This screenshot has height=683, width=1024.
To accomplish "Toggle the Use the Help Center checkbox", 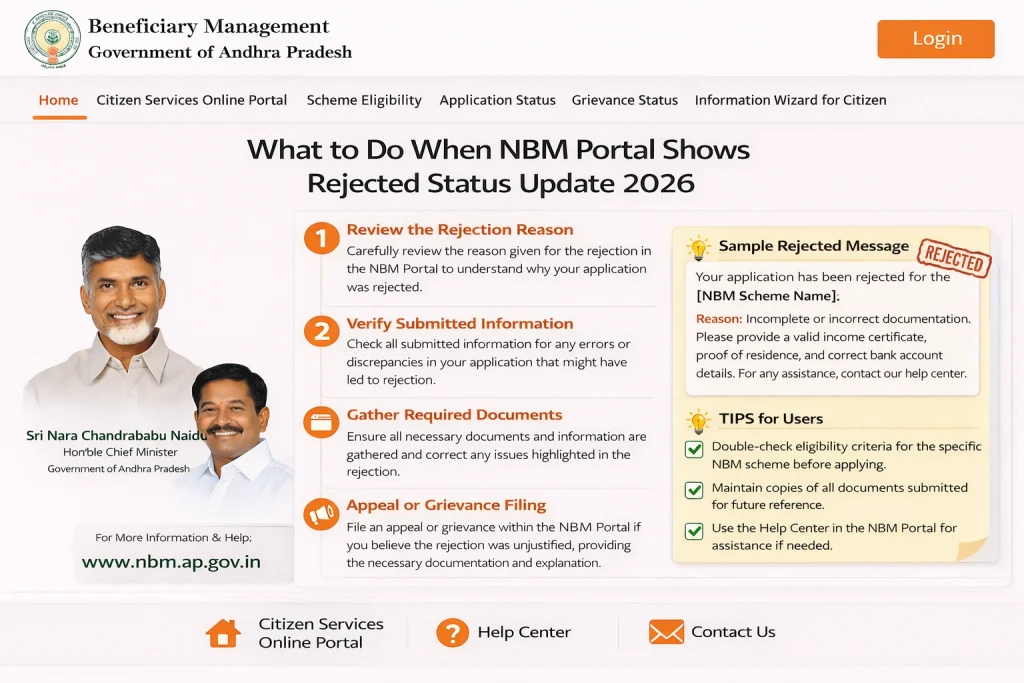I will point(694,530).
